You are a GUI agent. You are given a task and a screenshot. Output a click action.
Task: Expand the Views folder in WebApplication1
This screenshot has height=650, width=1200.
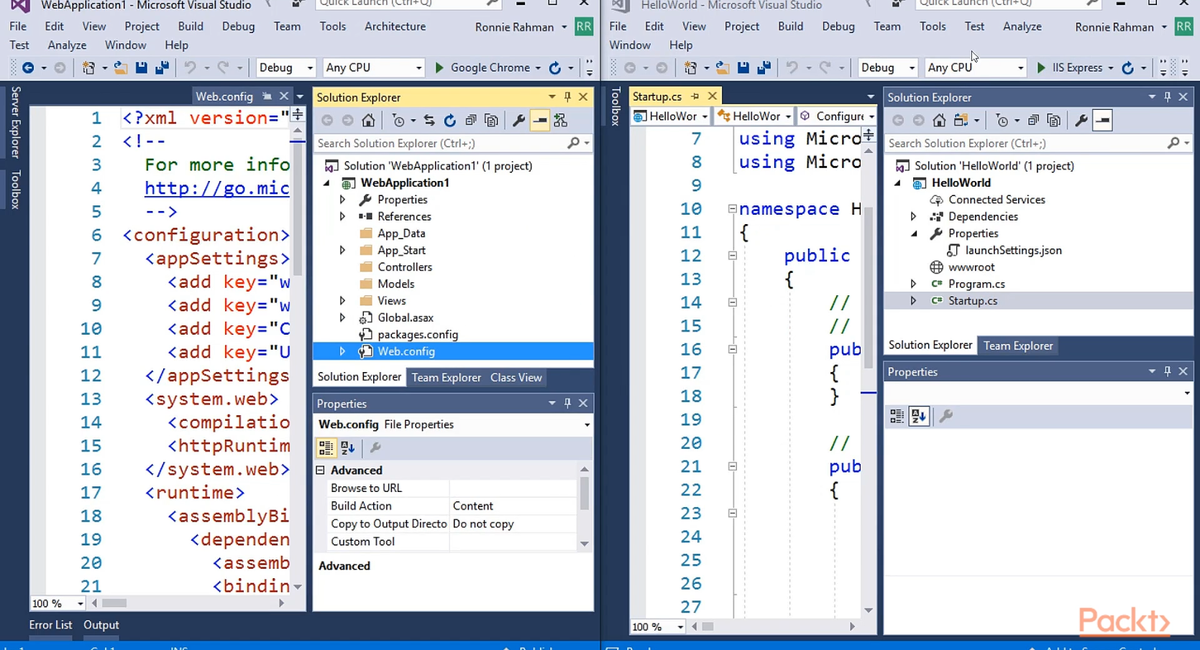[342, 301]
